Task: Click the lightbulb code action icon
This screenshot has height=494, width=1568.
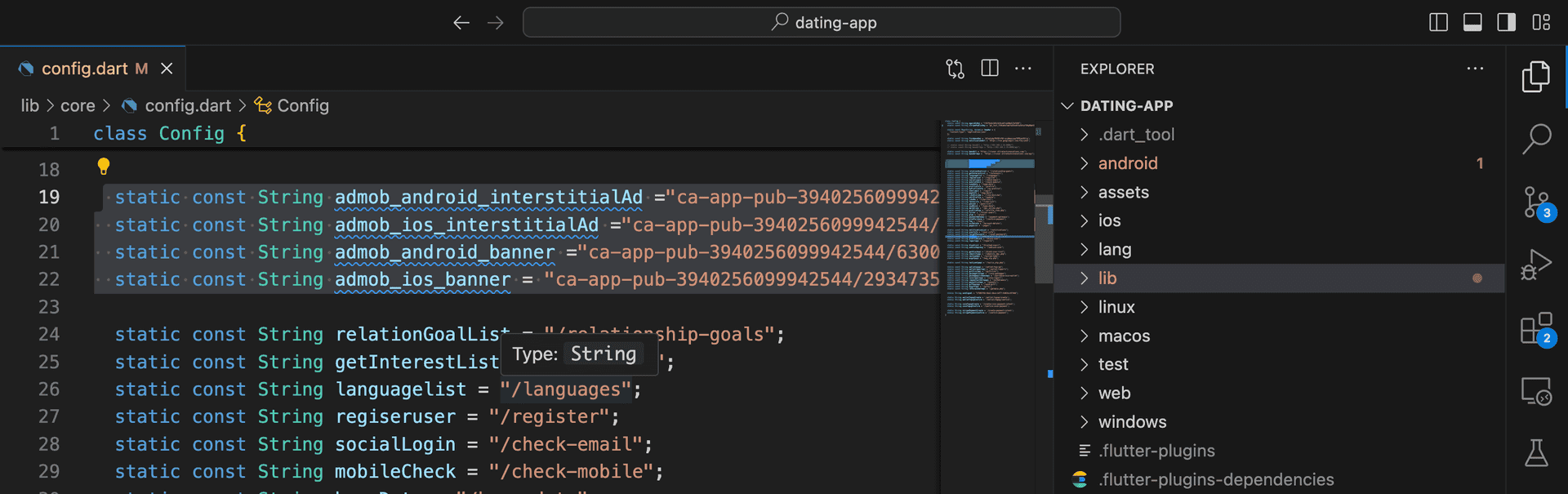Action: point(104,167)
